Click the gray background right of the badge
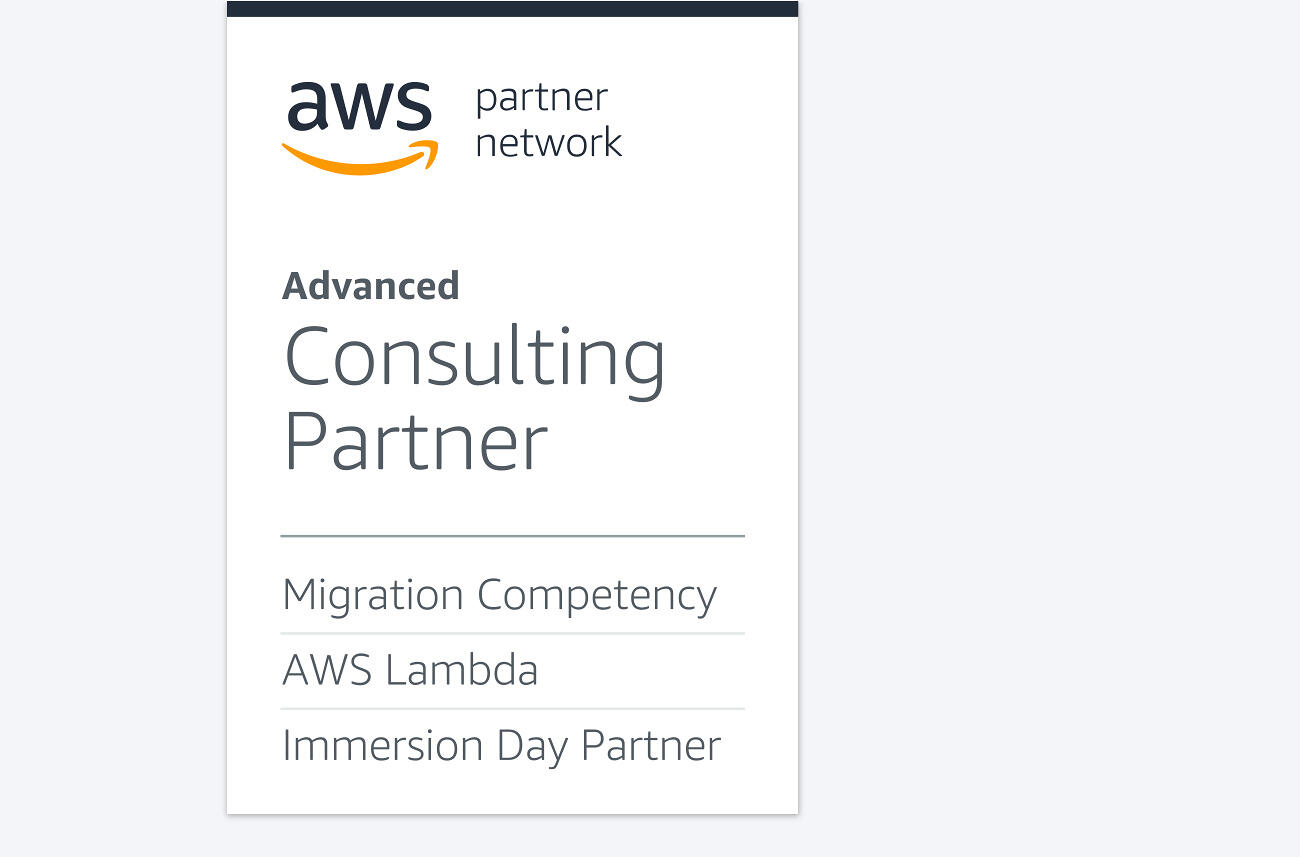Viewport: 1300px width, 857px height. coord(1048,428)
